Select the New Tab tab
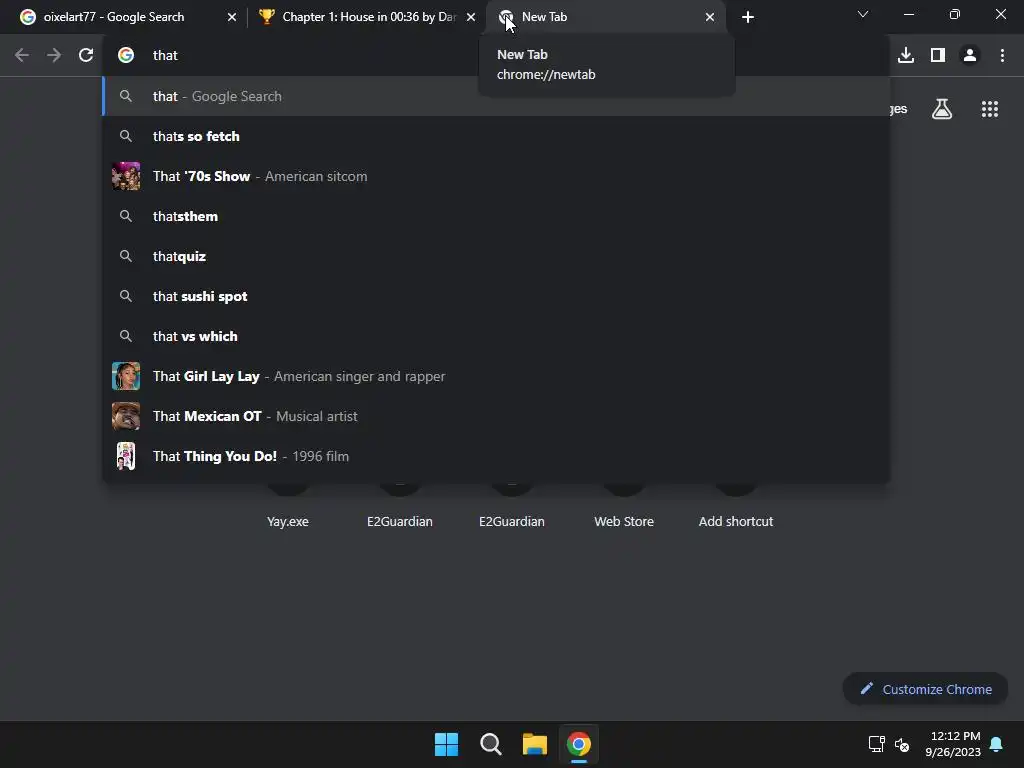Screen dimensions: 1024x768 click(x=607, y=17)
